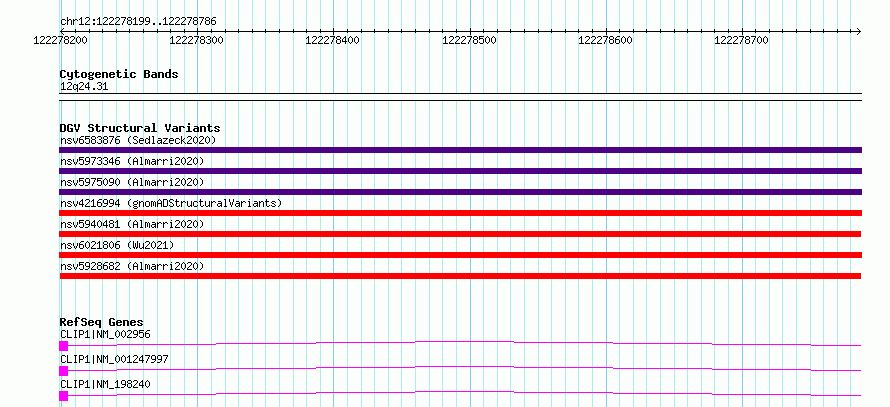Open the DGV Structural Variants track title
The width and height of the screenshot is (890, 407).
140,128
